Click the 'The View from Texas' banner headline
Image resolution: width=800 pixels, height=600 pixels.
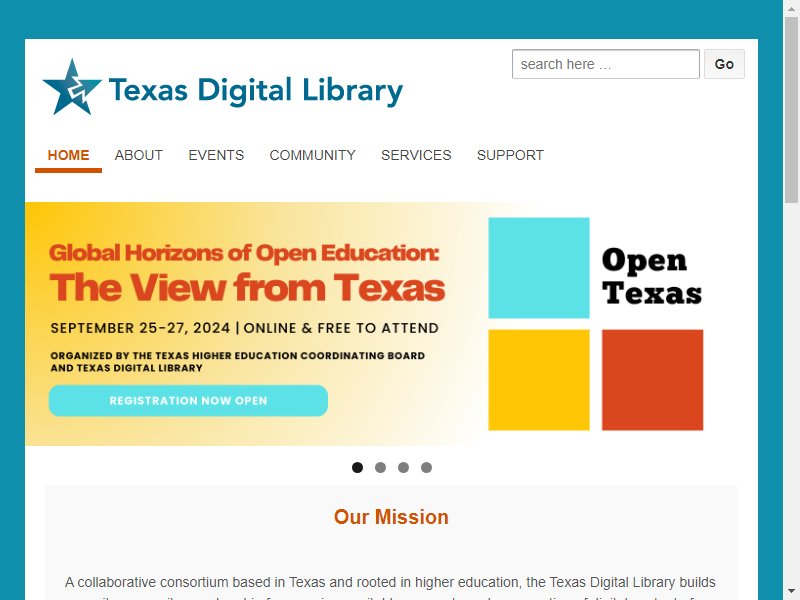247,287
